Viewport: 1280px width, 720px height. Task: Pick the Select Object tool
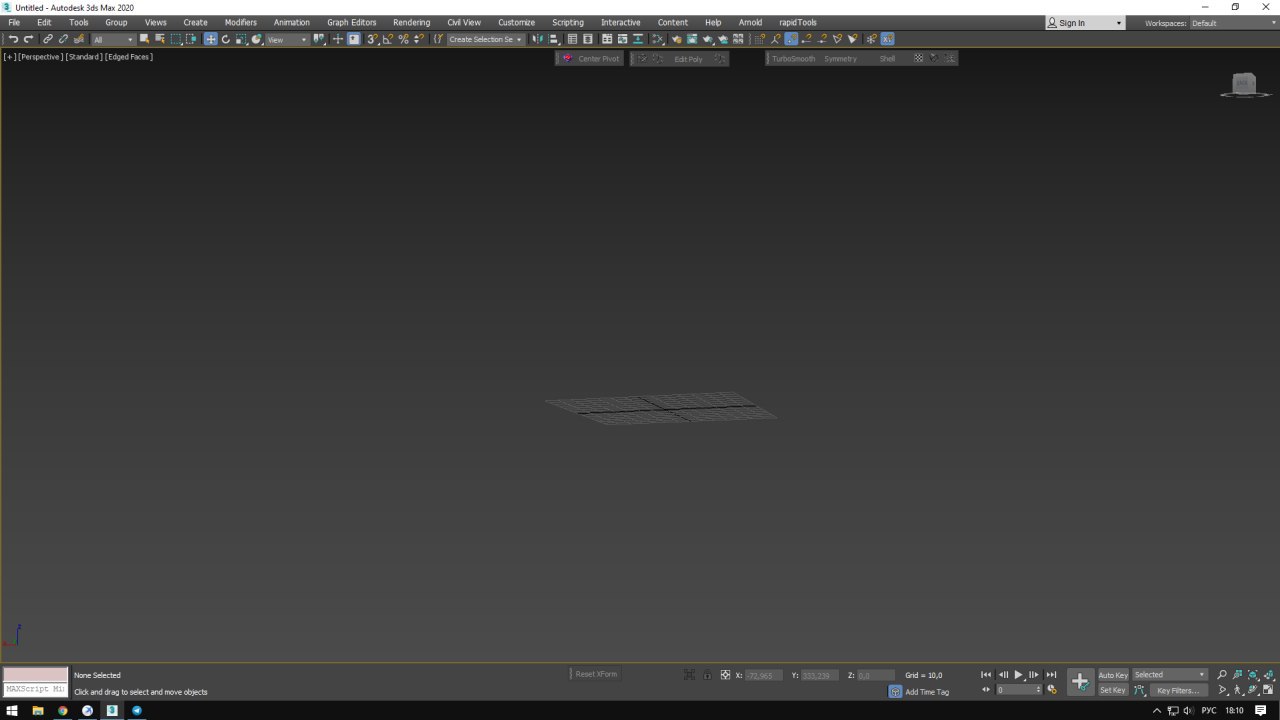[x=144, y=39]
